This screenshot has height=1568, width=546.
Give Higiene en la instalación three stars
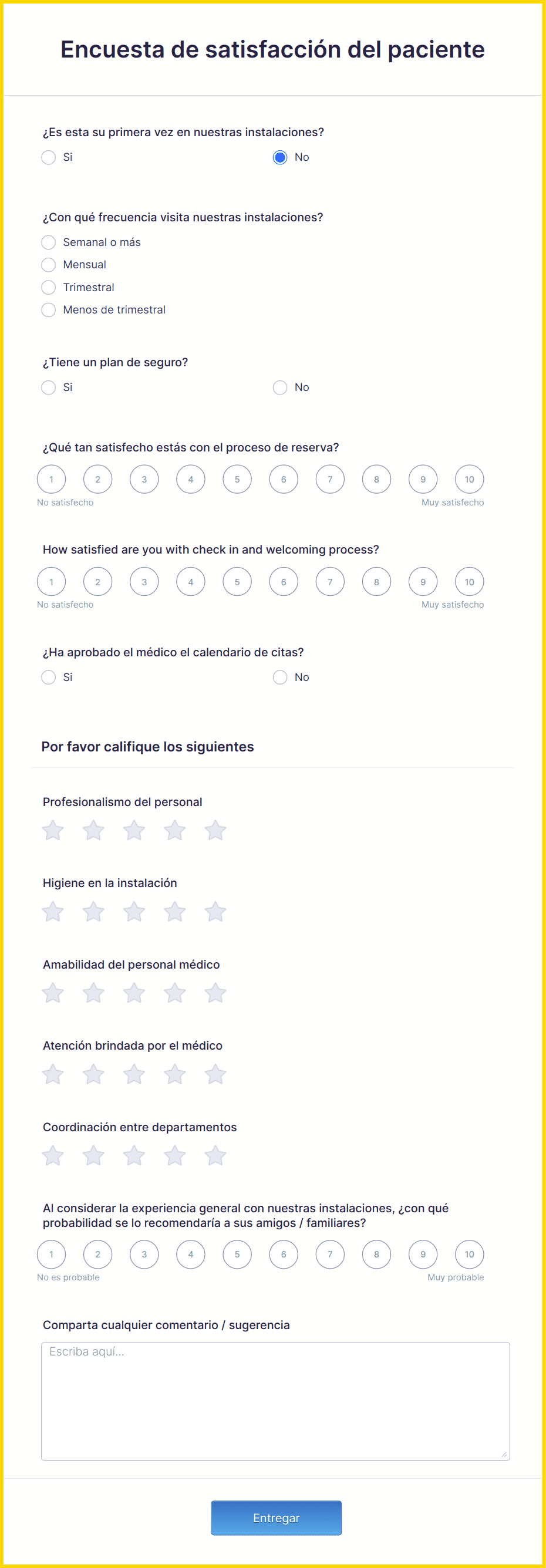click(134, 911)
